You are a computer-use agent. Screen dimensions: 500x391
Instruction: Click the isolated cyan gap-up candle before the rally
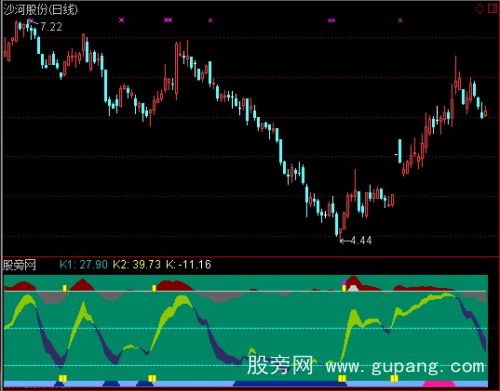(400, 151)
